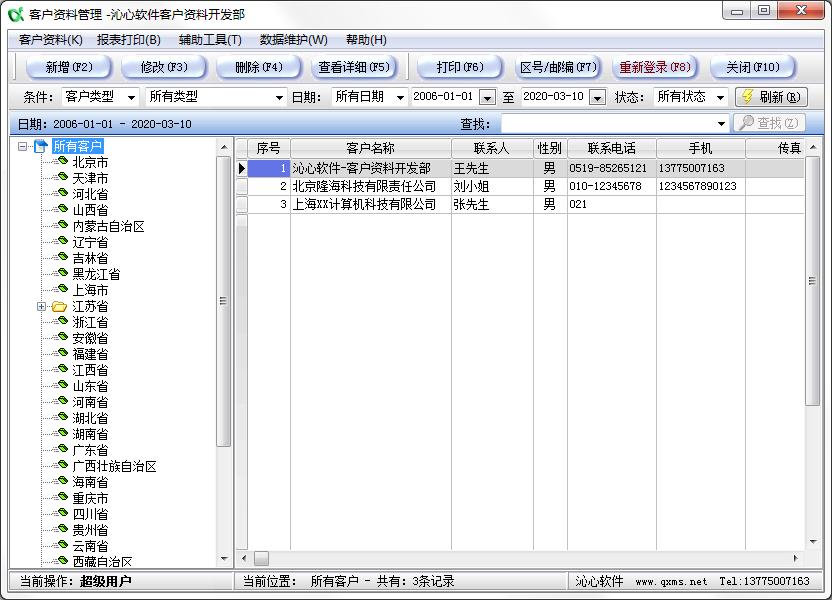This screenshot has height=600, width=832.
Task: Open the 辅助工具(T) menu
Action: [x=210, y=40]
